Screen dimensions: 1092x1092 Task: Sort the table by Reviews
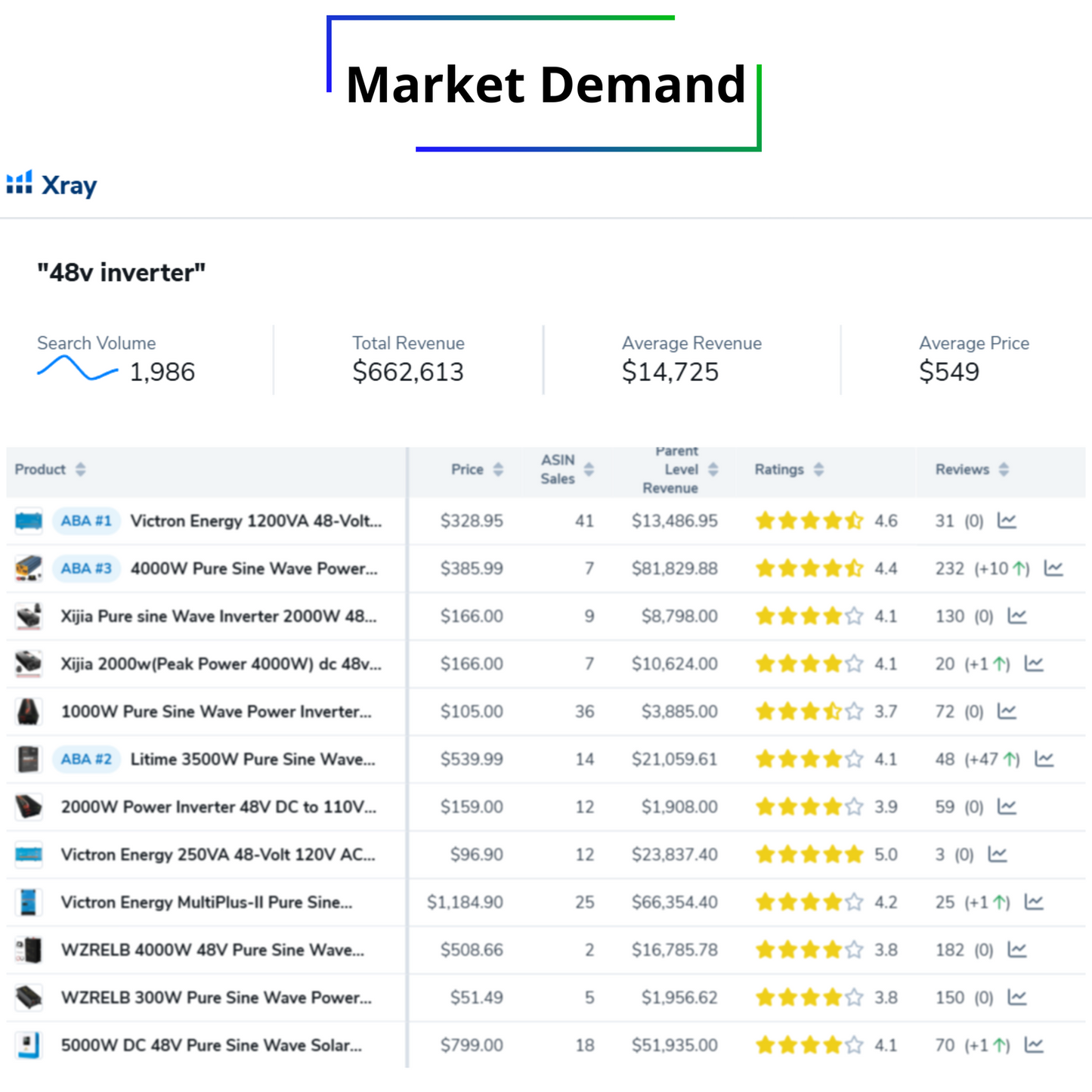(1004, 469)
